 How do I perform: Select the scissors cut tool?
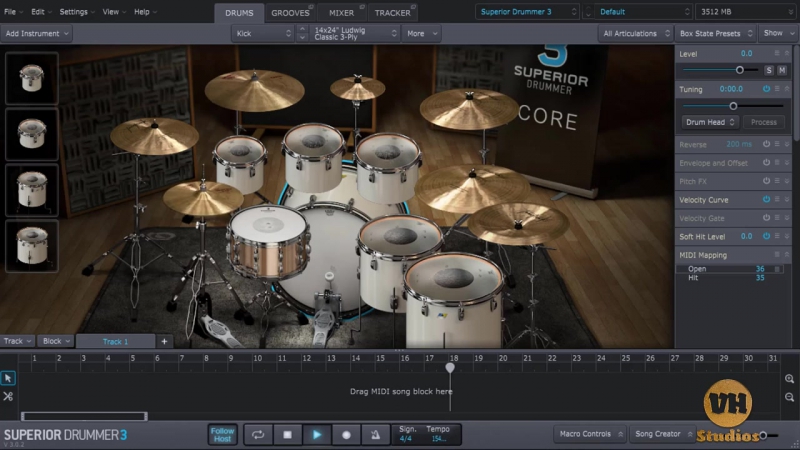click(8, 396)
